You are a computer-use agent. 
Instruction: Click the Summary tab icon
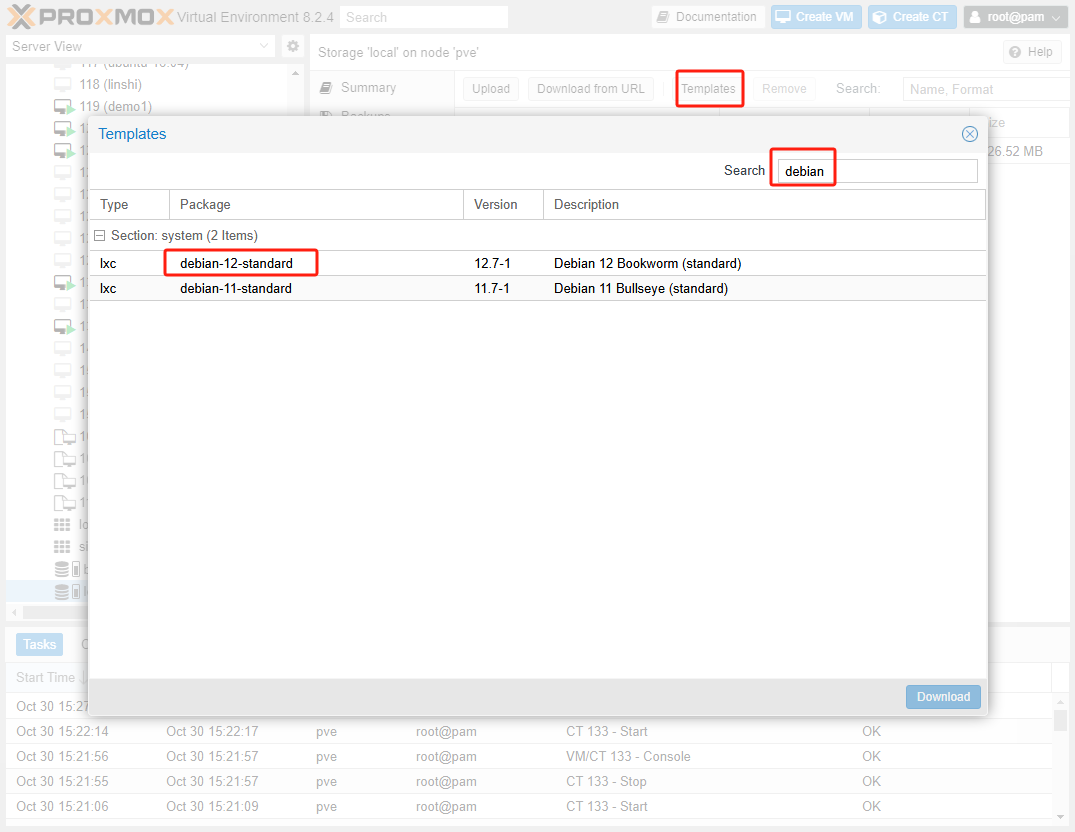click(x=326, y=88)
